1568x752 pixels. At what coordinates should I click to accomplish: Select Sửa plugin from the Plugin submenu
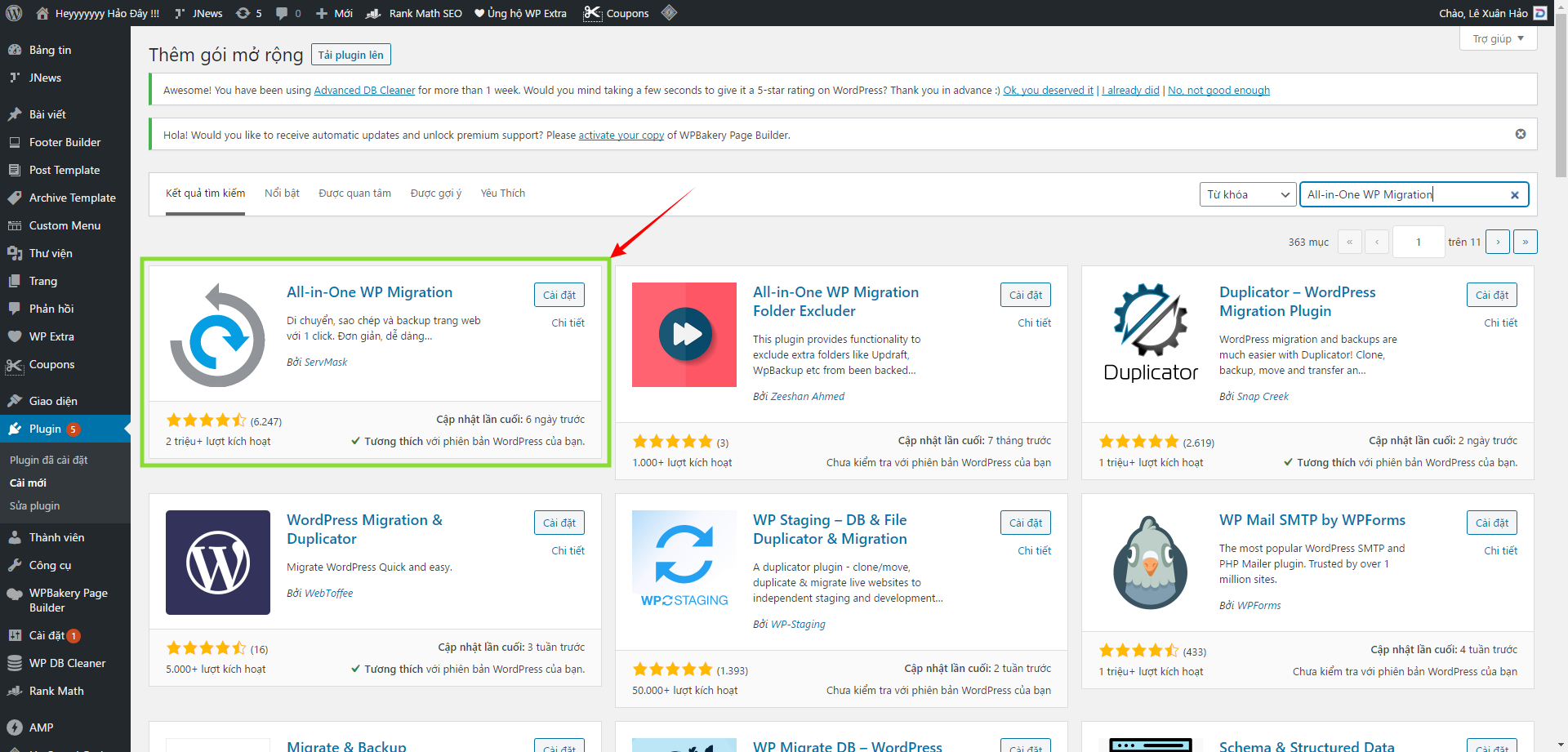(34, 505)
